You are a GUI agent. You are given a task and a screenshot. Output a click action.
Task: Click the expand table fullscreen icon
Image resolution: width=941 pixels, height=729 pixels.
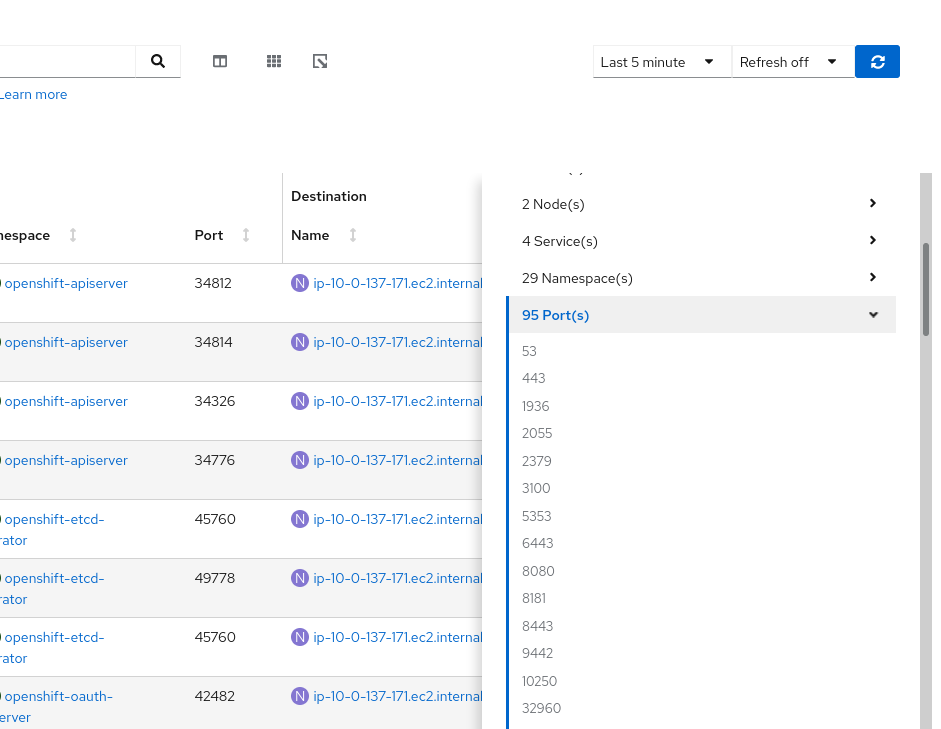[320, 61]
